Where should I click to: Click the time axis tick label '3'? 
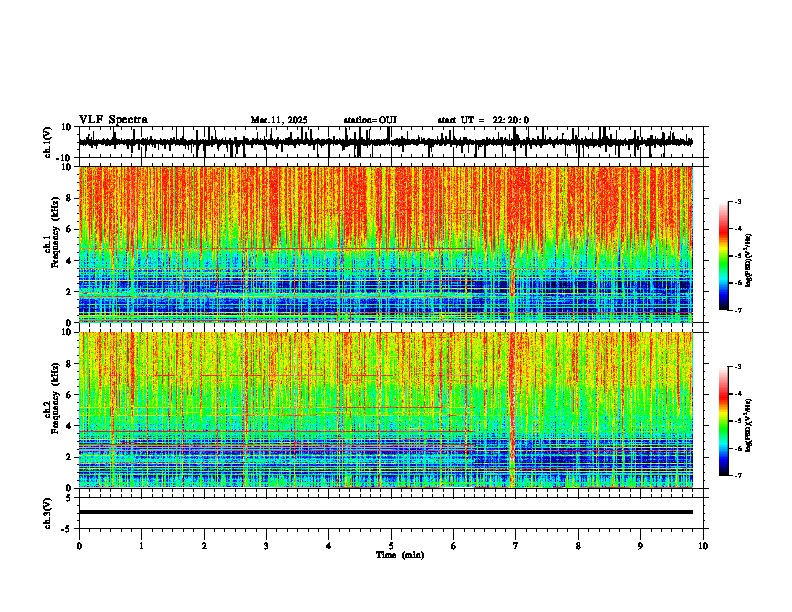[266, 546]
